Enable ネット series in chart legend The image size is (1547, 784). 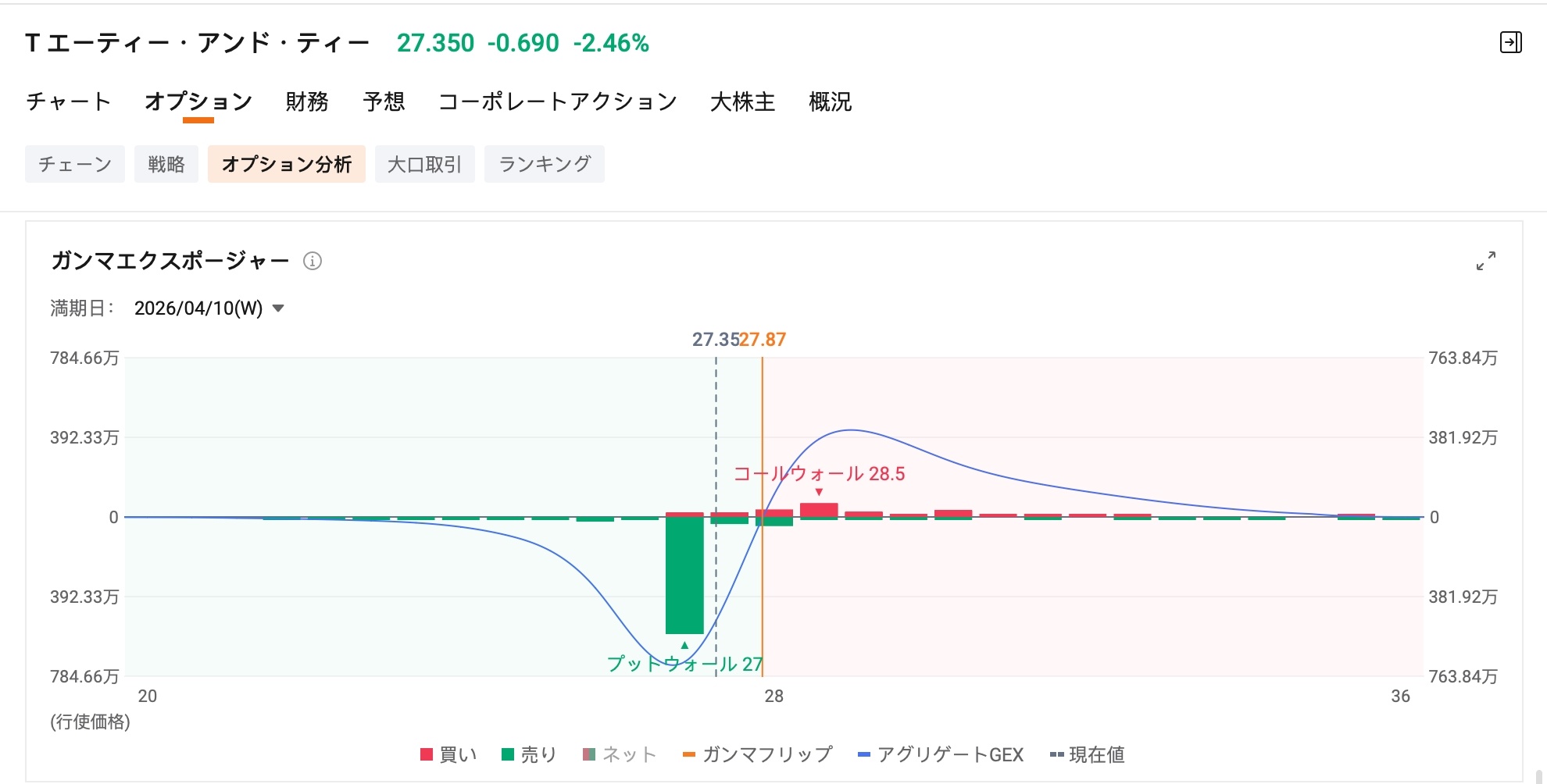[x=620, y=754]
